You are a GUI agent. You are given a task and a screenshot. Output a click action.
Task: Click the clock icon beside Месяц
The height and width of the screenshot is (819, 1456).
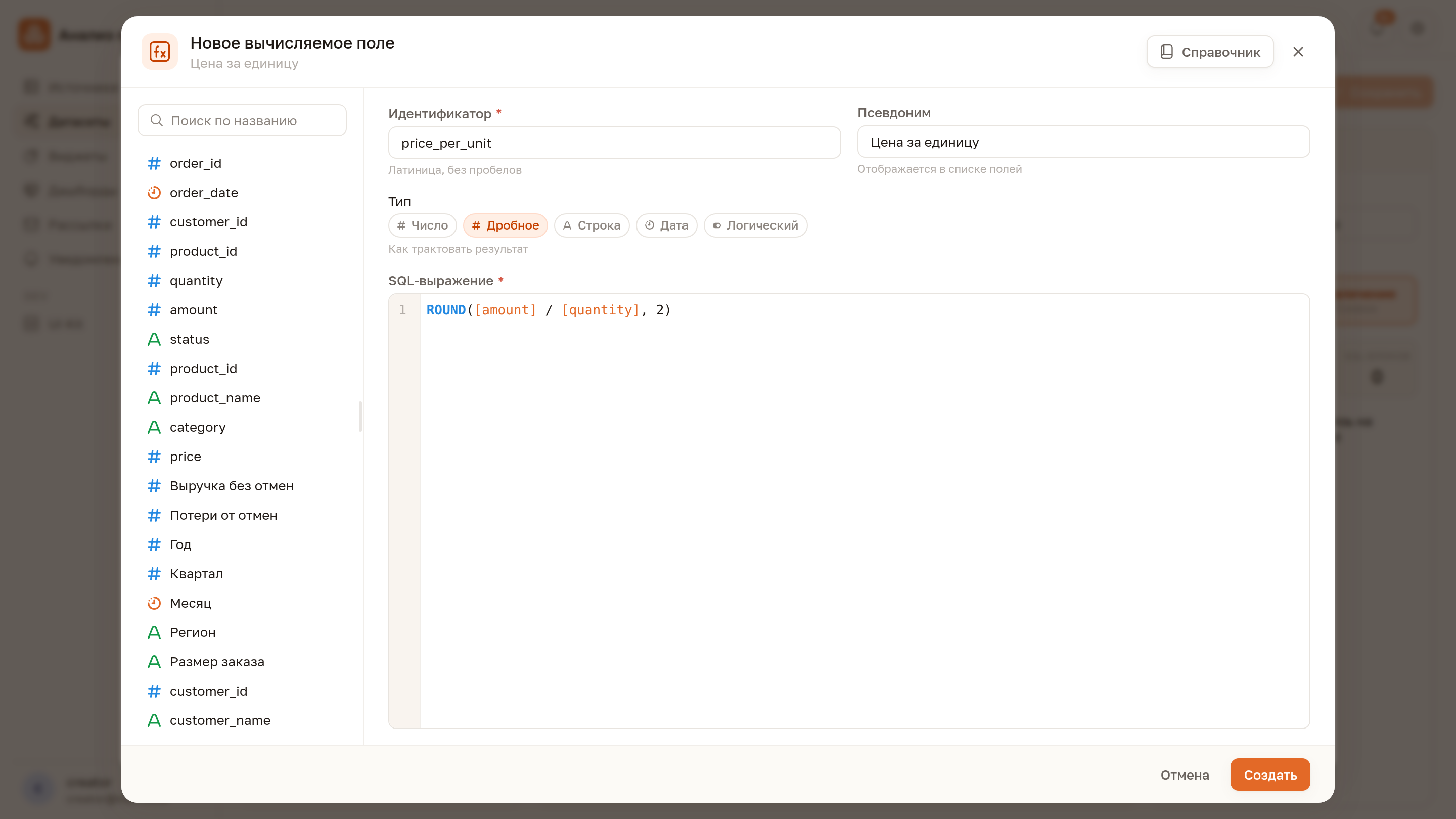[154, 603]
